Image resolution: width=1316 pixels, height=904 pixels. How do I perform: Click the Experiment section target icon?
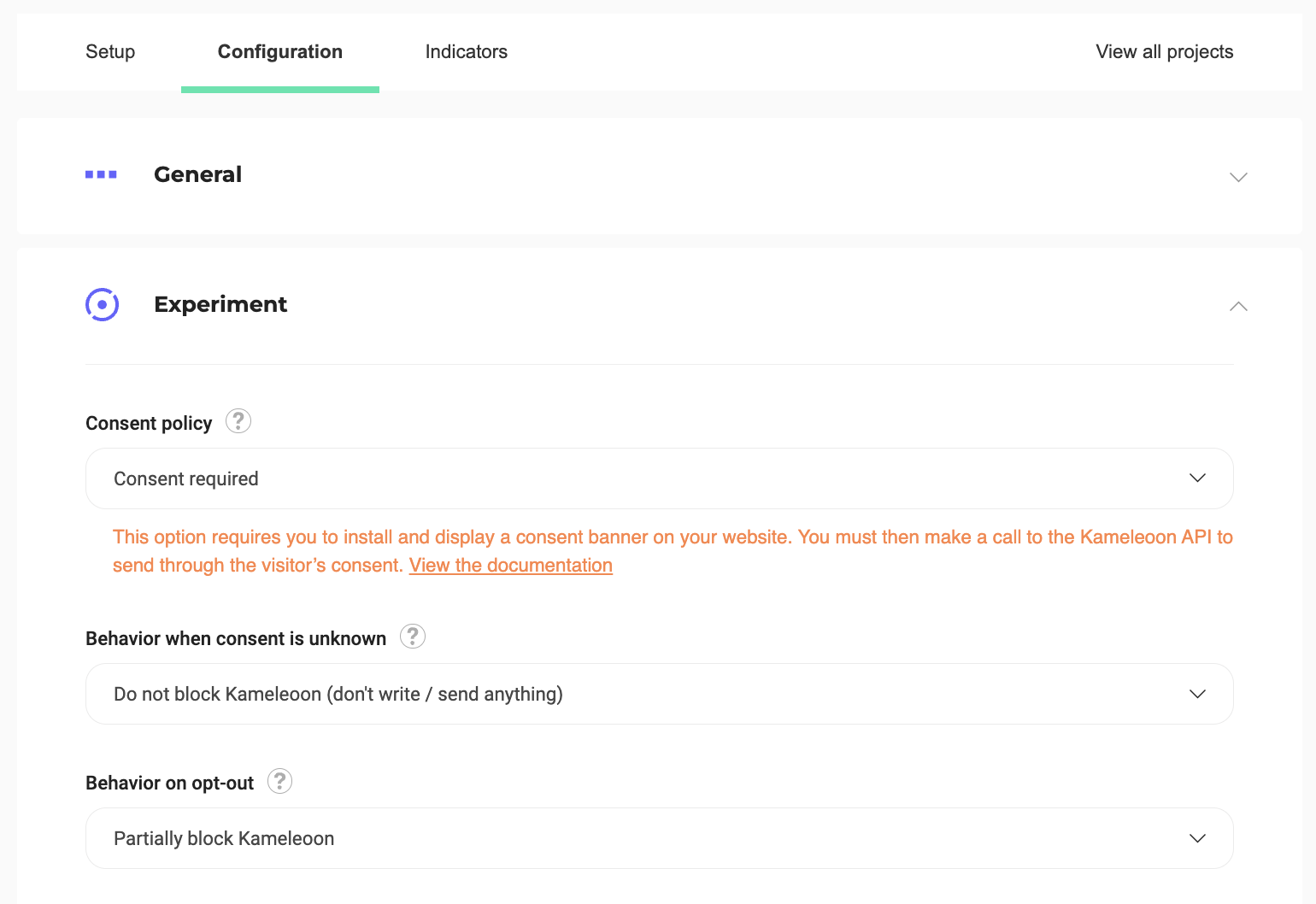click(102, 304)
